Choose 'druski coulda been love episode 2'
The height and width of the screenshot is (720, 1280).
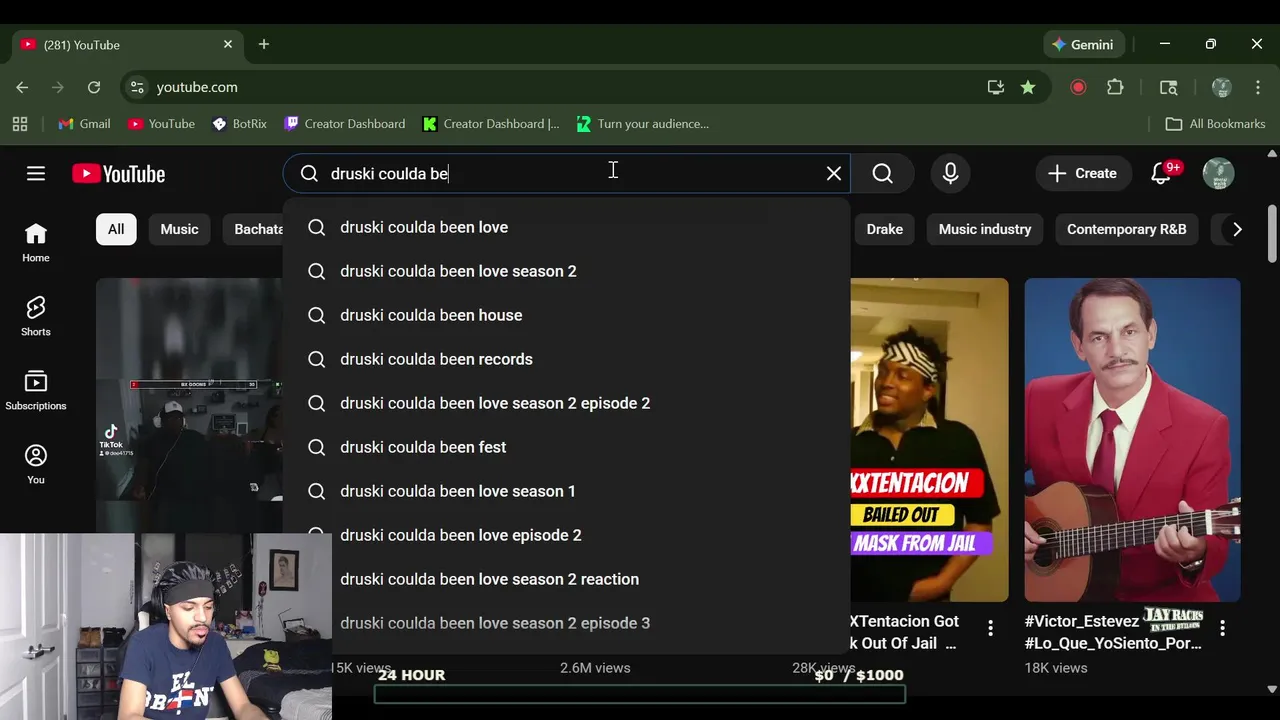point(567,535)
